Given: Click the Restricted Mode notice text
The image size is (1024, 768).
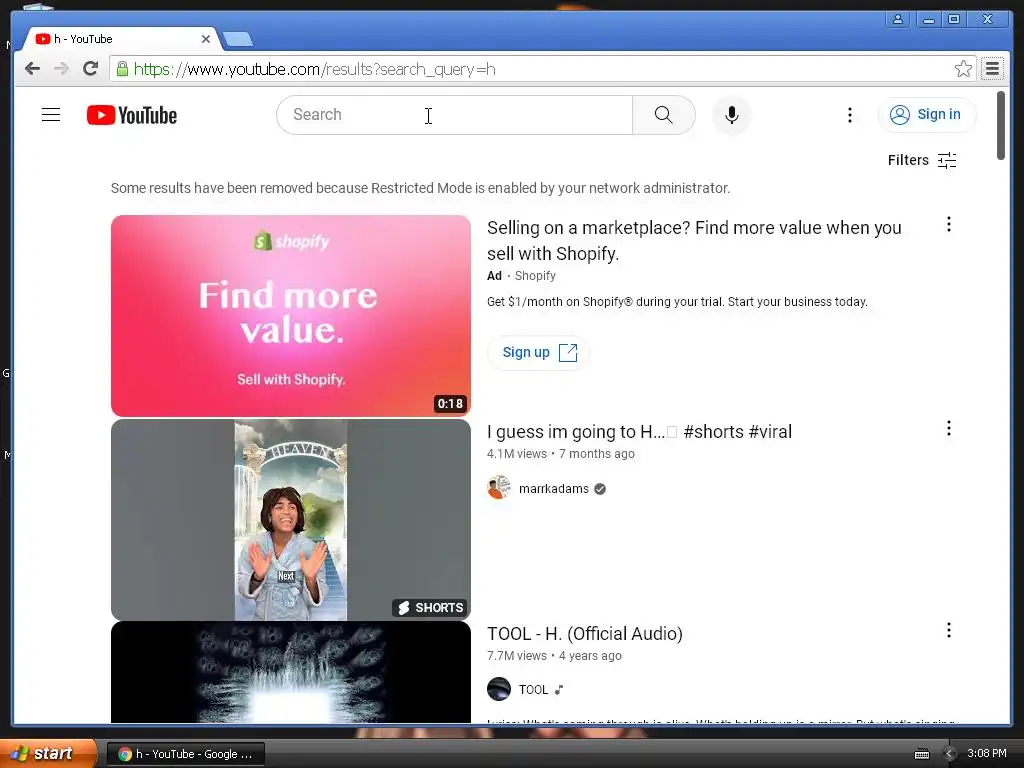Looking at the screenshot, I should (x=420, y=188).
